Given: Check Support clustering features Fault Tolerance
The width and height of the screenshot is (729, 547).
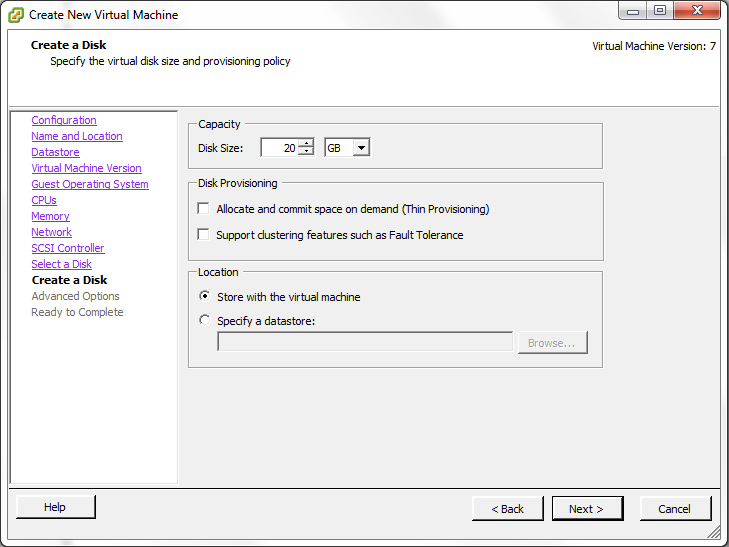Looking at the screenshot, I should pyautogui.click(x=204, y=234).
